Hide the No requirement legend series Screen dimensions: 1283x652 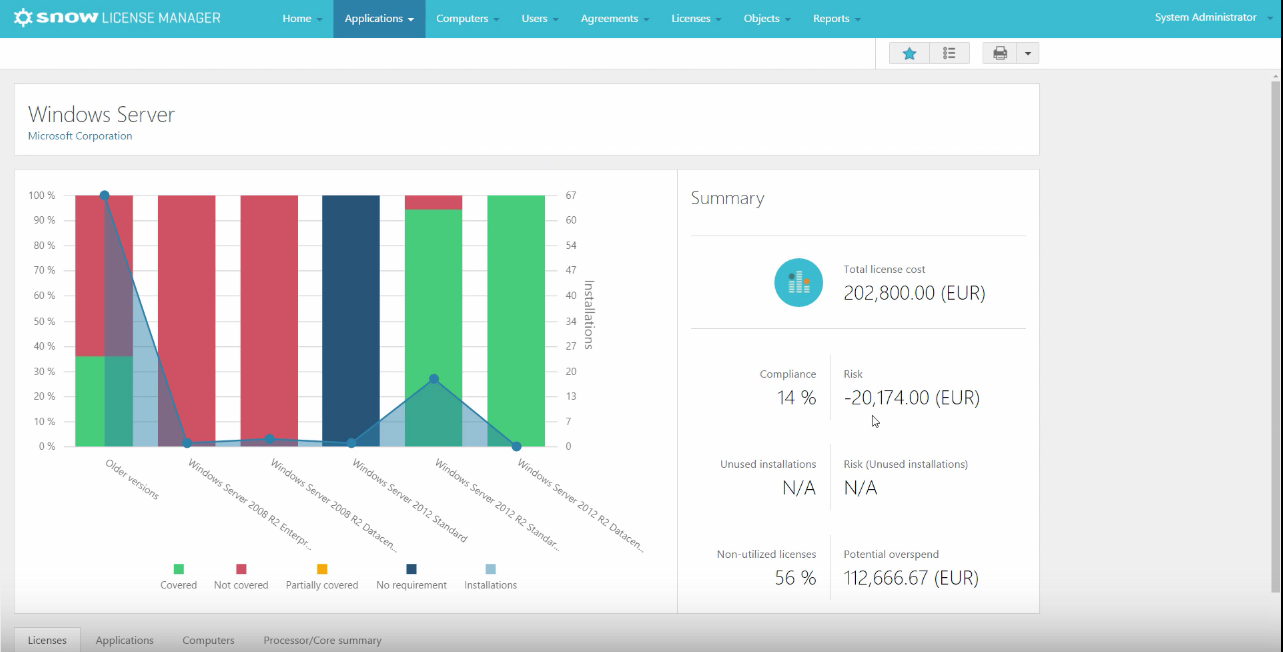pos(411,578)
